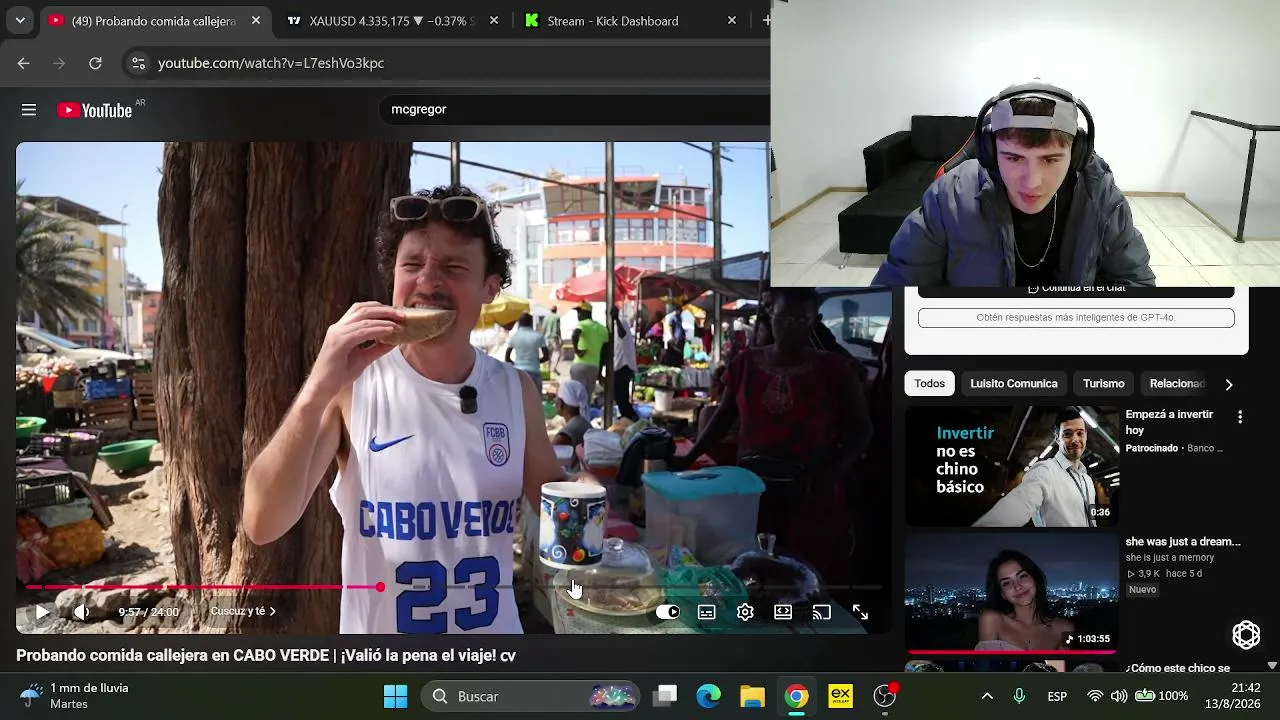Open the 'she was just a dream' thumbnail
The image size is (1280, 720).
[1012, 592]
